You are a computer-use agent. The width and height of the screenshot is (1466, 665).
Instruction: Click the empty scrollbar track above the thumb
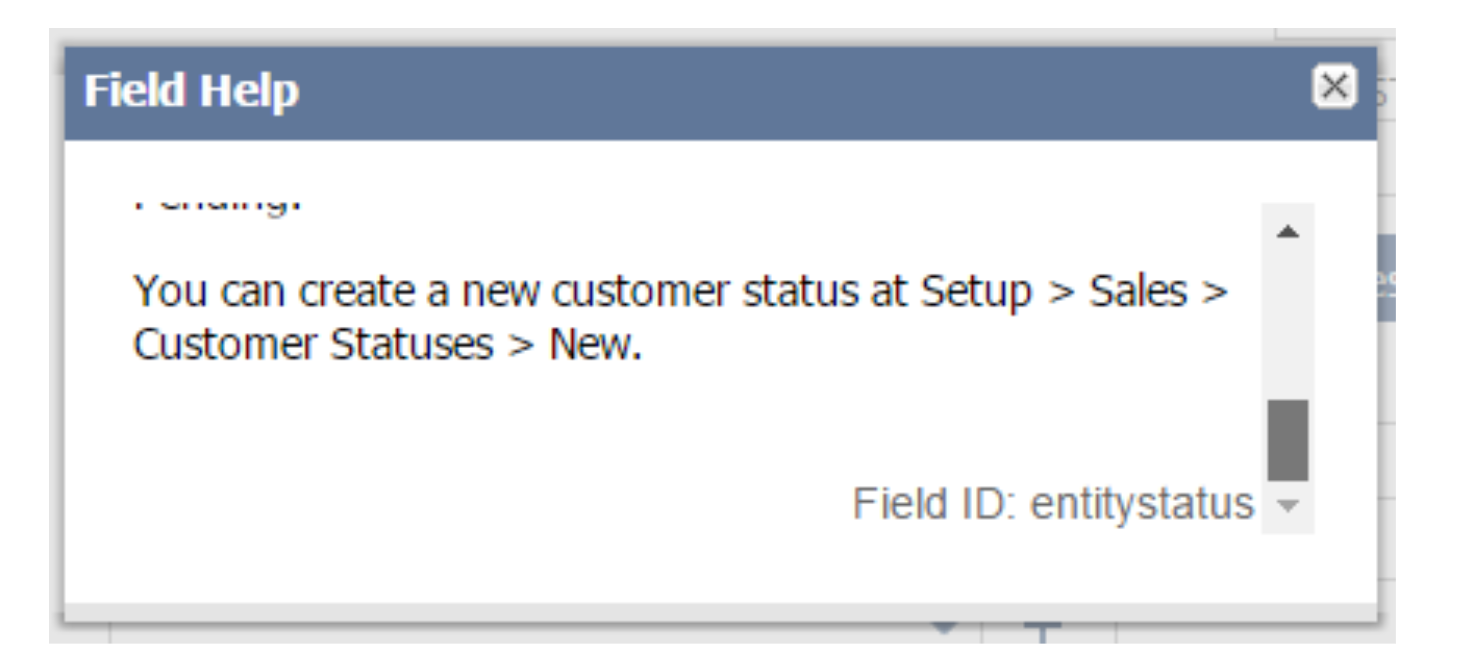(x=1288, y=320)
